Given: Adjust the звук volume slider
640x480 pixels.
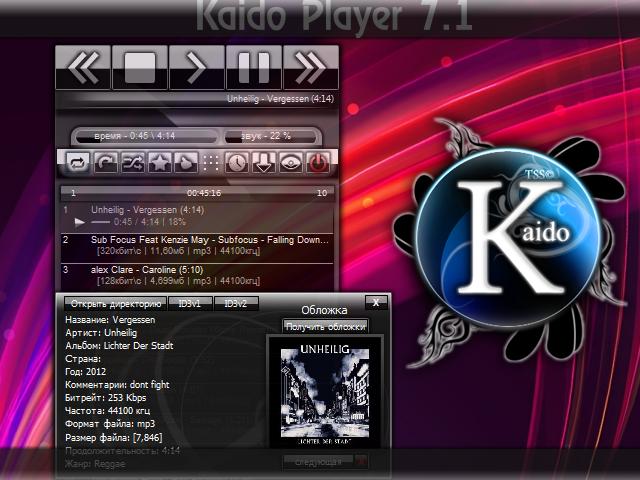Looking at the screenshot, I should tap(276, 136).
